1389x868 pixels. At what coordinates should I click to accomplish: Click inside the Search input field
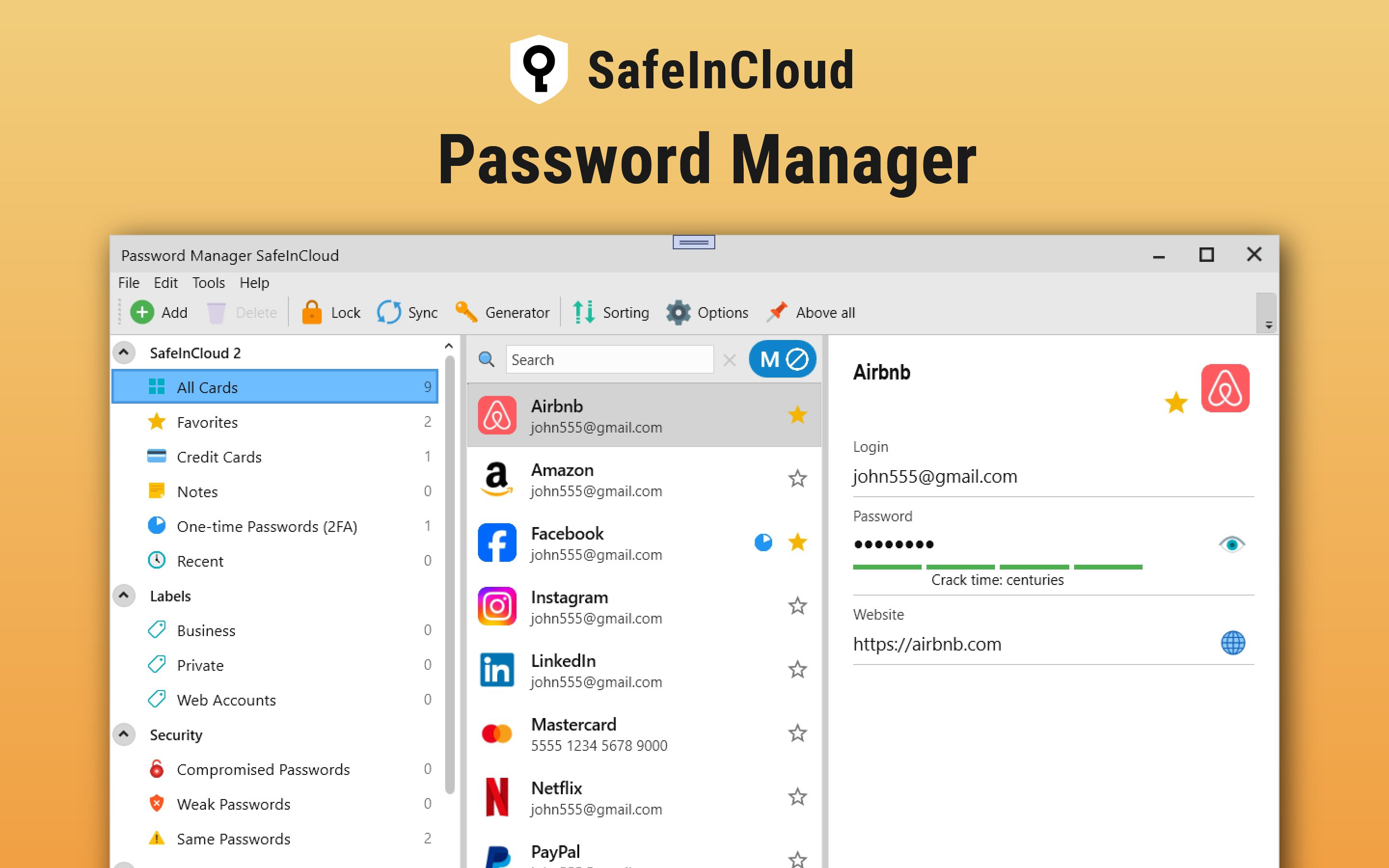pos(608,359)
